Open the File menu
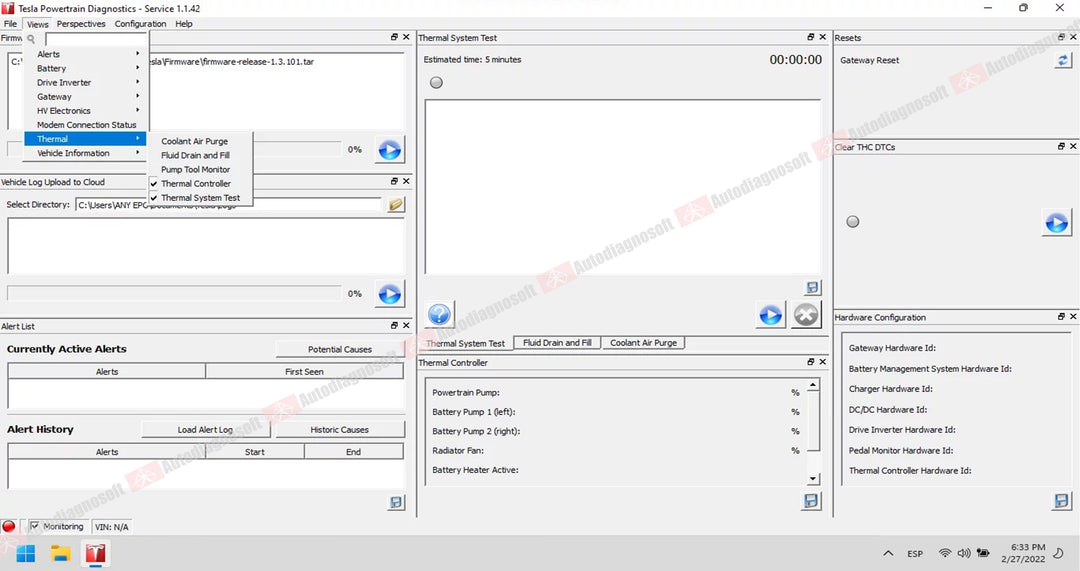 click(x=10, y=23)
